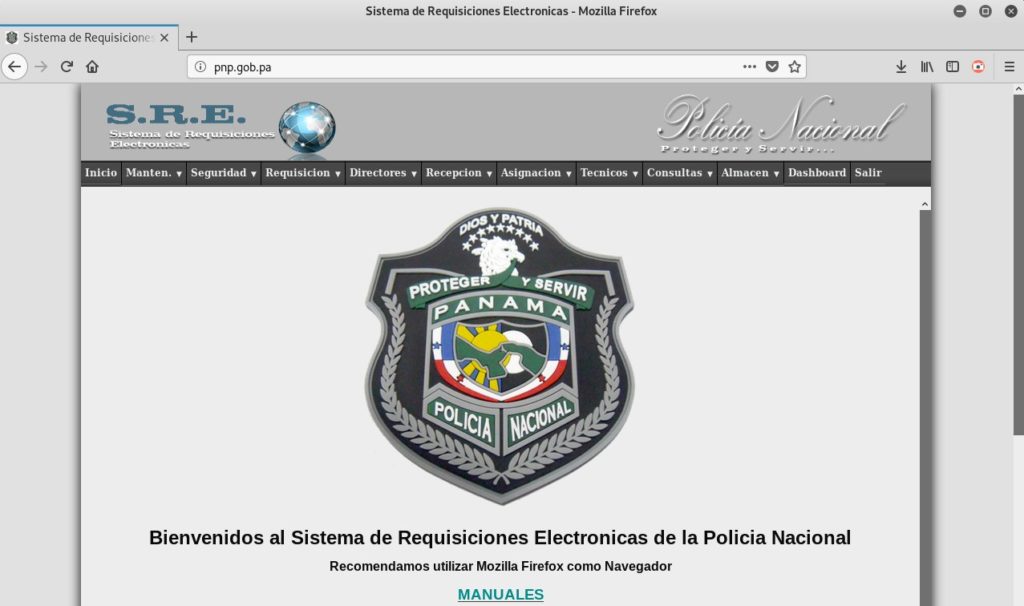Click the Policia Nacional shield image
The image size is (1024, 606).
point(500,356)
